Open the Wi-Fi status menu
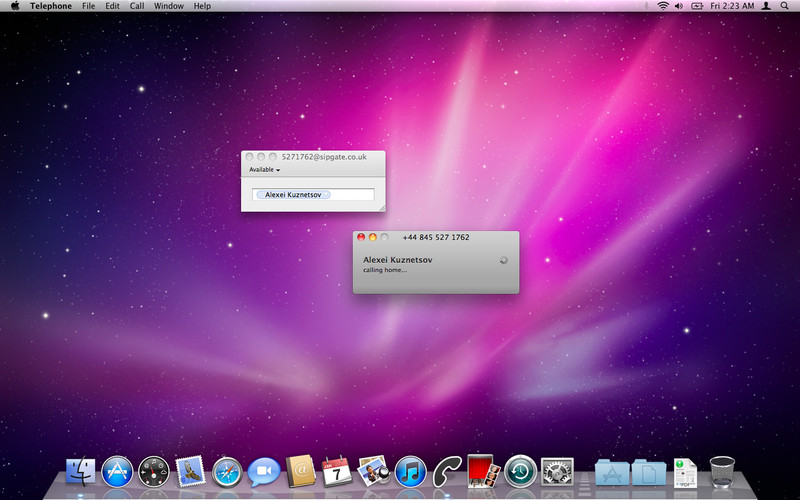 click(x=662, y=6)
